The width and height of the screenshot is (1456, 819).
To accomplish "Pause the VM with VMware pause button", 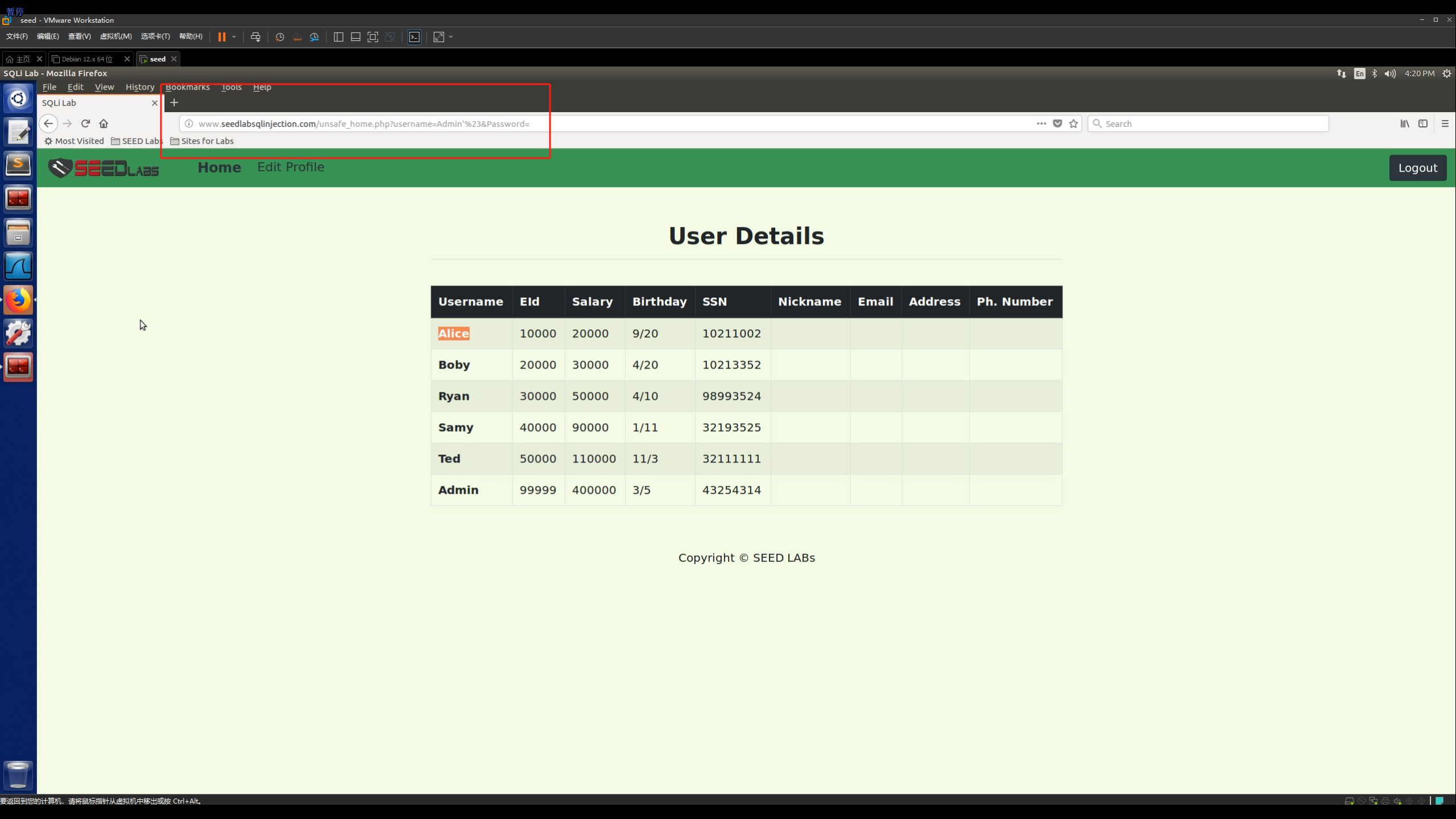I will [222, 37].
